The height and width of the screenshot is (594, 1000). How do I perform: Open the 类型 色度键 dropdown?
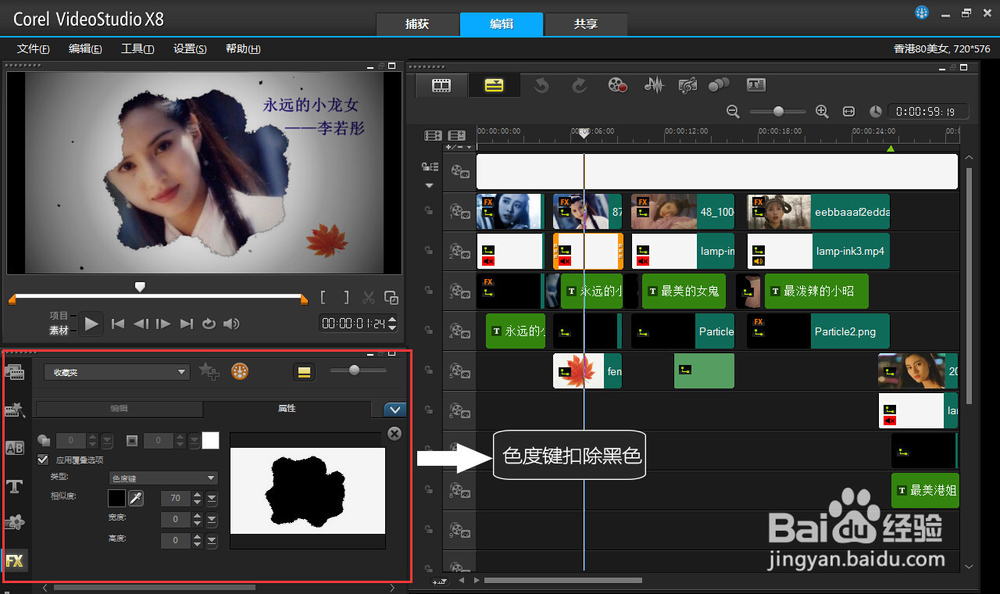(x=163, y=478)
